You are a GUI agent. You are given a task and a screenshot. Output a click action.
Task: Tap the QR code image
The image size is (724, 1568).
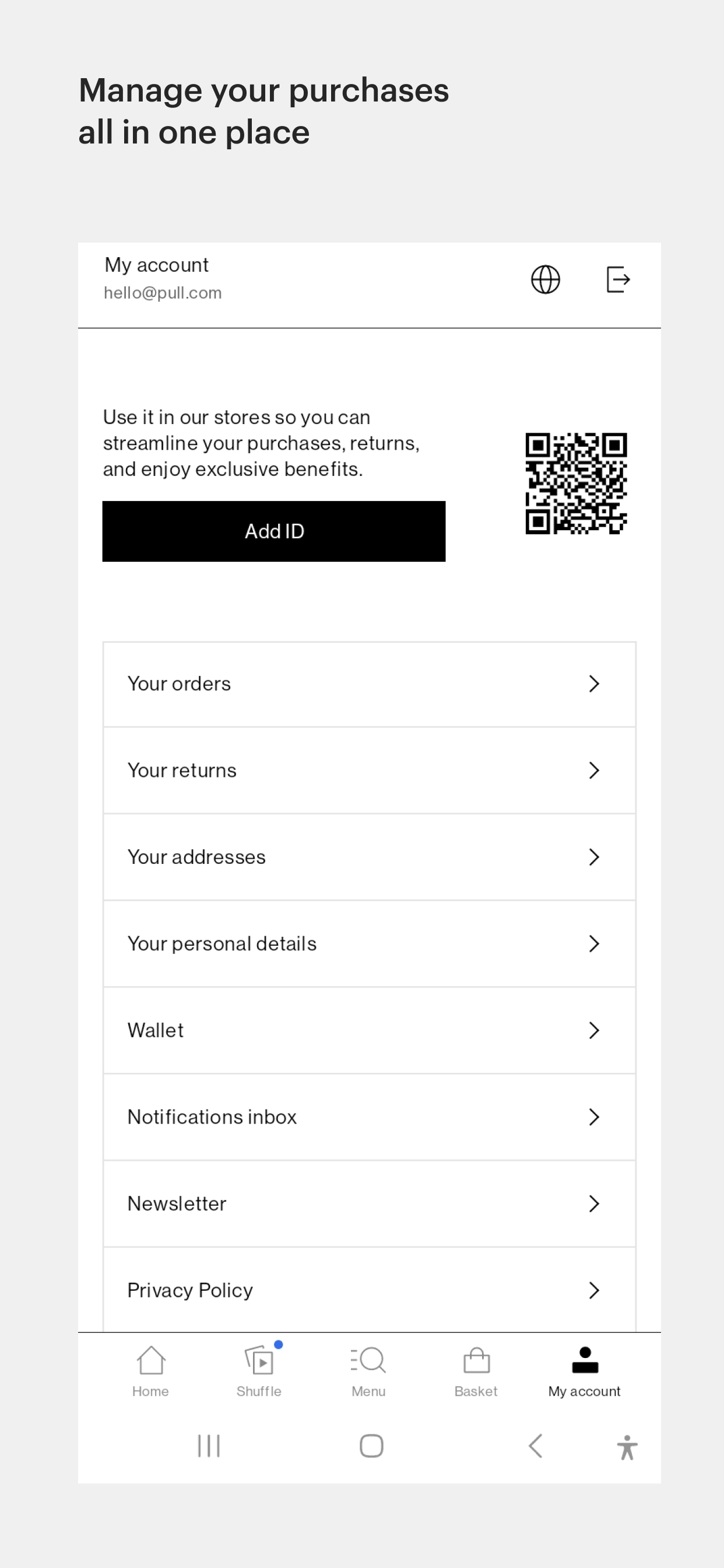pyautogui.click(x=575, y=484)
